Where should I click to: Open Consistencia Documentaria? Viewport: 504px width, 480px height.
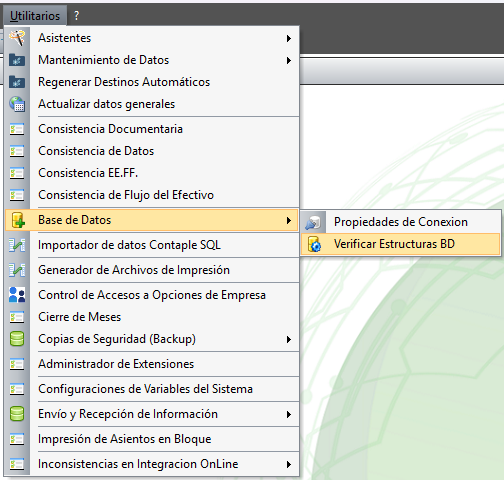point(152,129)
